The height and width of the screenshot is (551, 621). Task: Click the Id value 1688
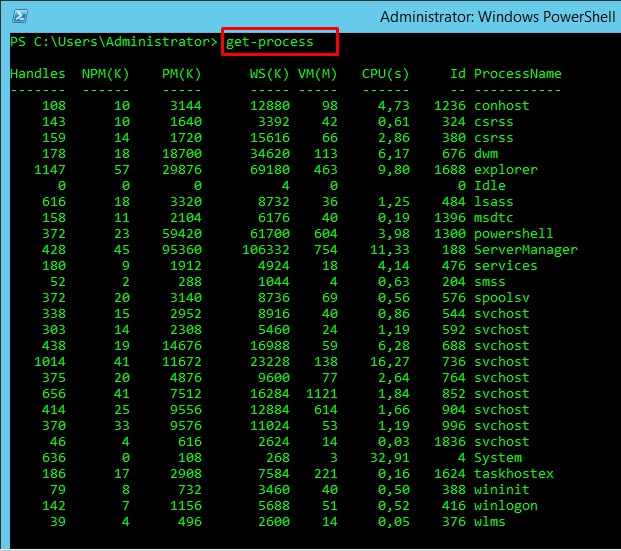[x=450, y=170]
